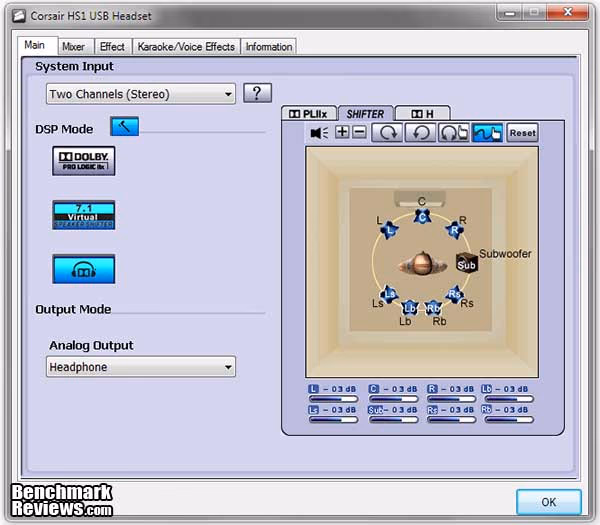Click the Reset button
Viewport: 600px width, 525px height.
pyautogui.click(x=522, y=133)
